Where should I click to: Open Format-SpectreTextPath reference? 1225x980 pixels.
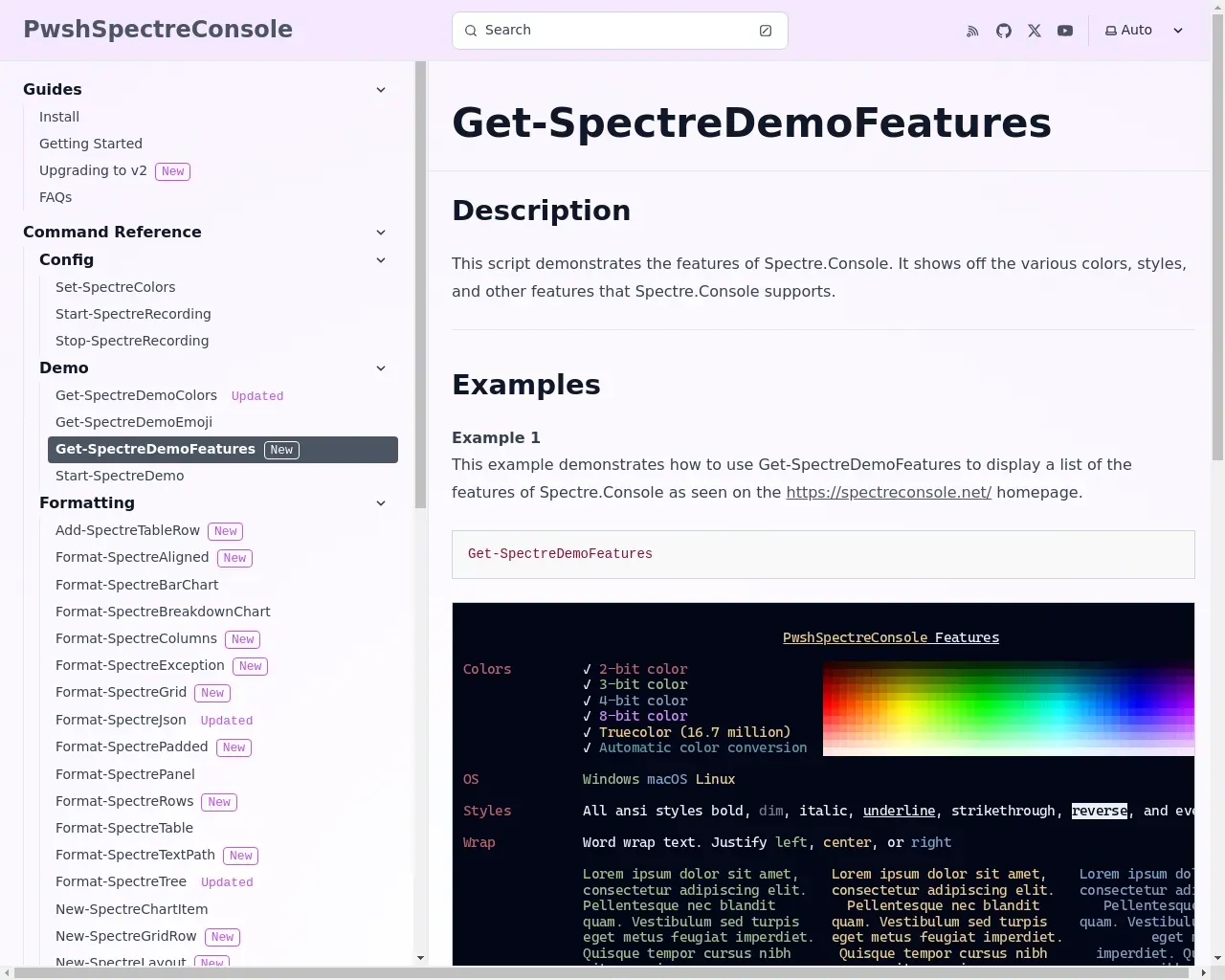click(135, 855)
